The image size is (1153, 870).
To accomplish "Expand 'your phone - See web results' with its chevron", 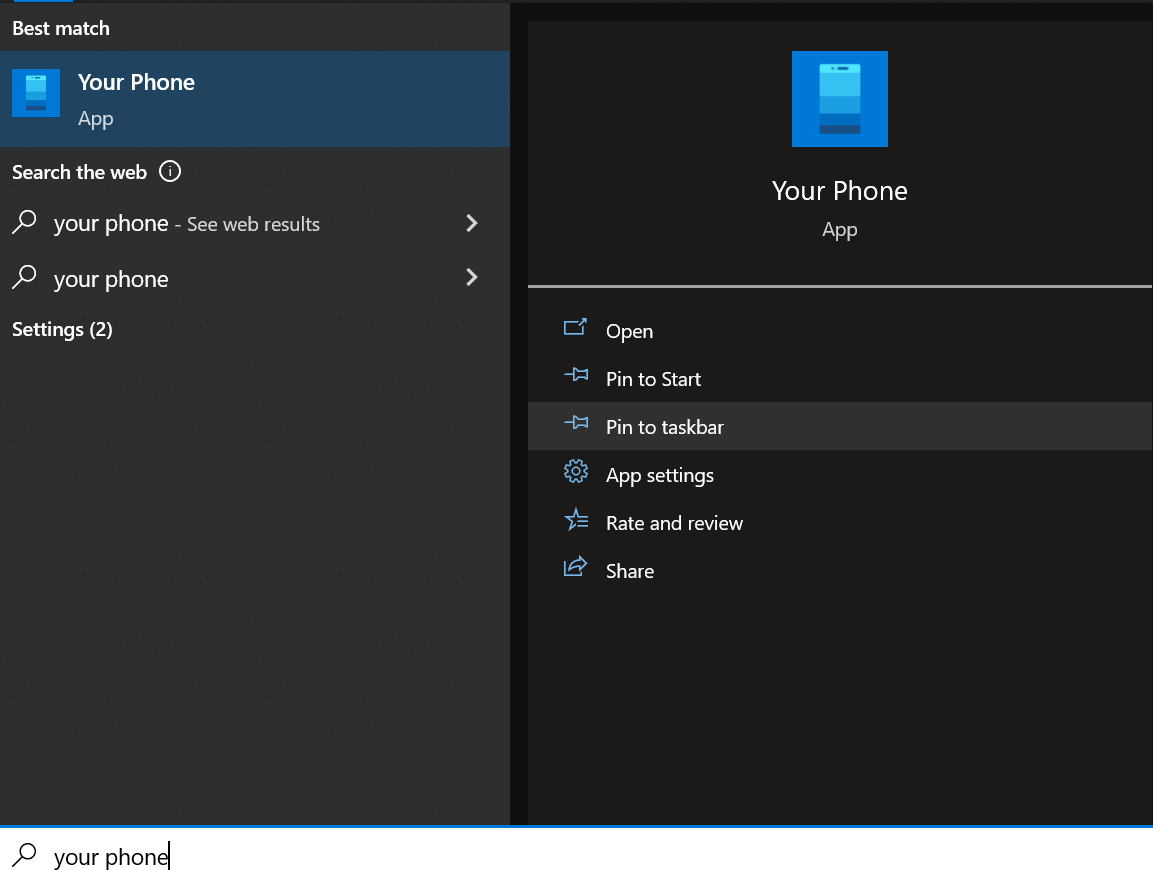I will click(471, 223).
